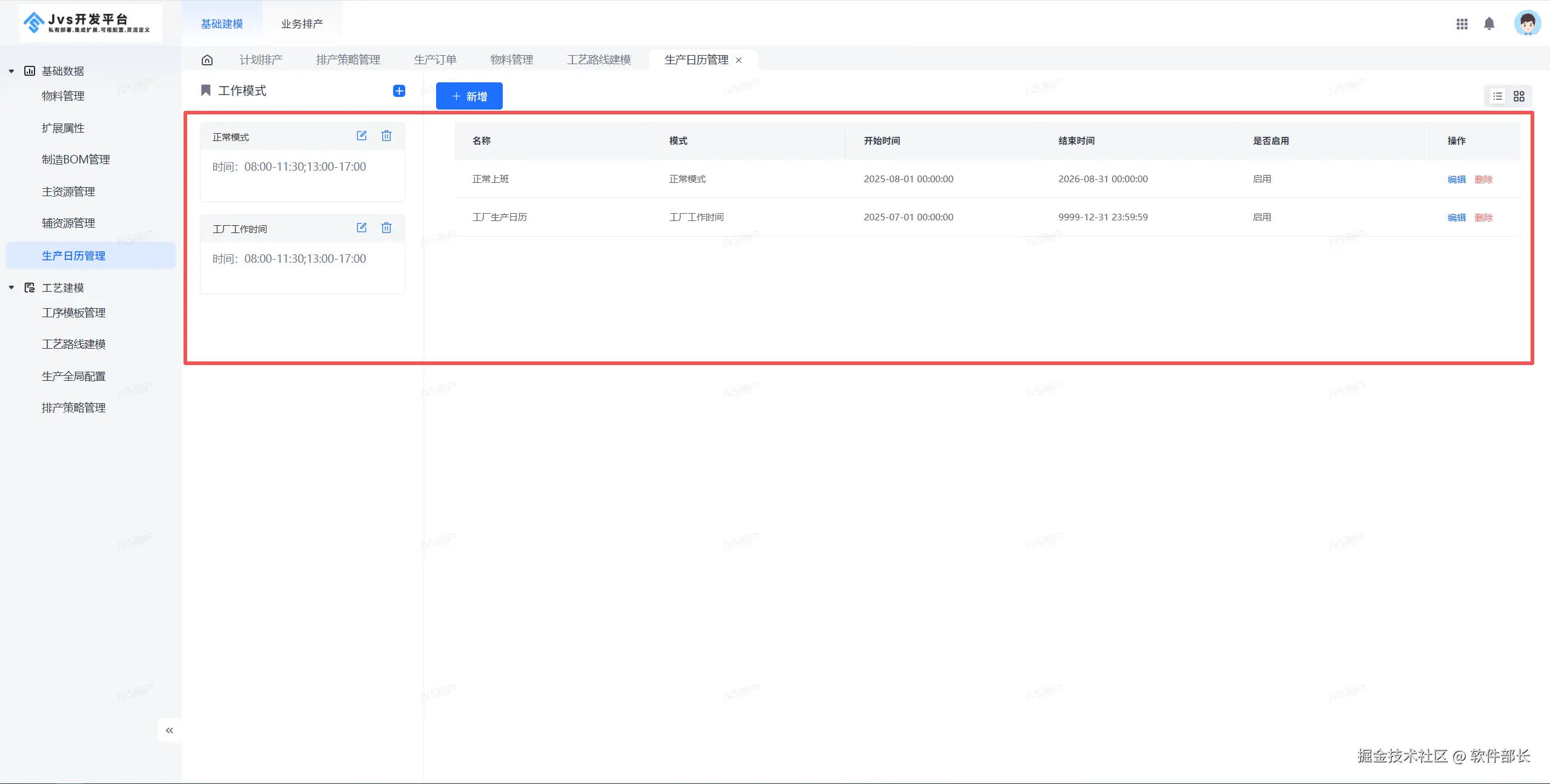Viewport: 1550px width, 784px height.
Task: Collapse the sidebar with double-chevron
Action: [170, 730]
